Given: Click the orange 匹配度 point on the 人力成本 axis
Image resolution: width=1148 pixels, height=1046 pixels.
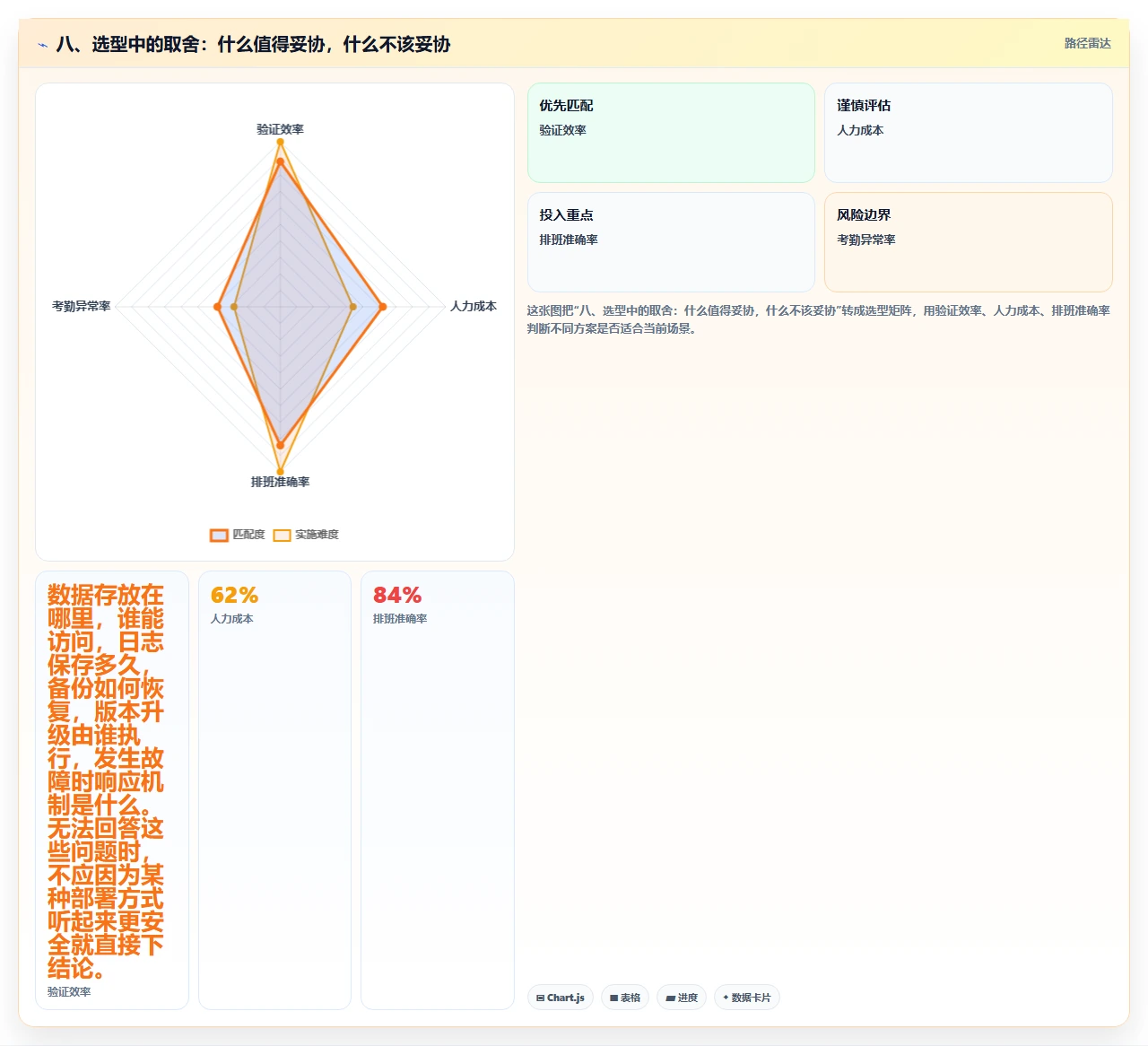Looking at the screenshot, I should (382, 307).
